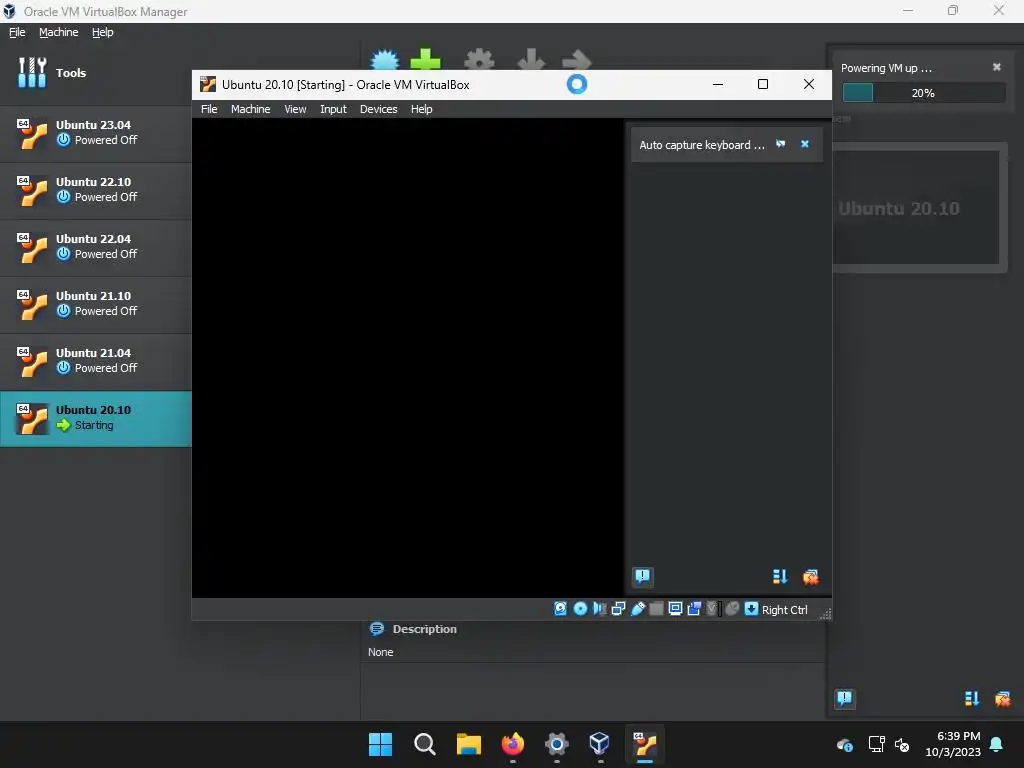Select Ubuntu 22.04 virtual machine

[x=95, y=247]
